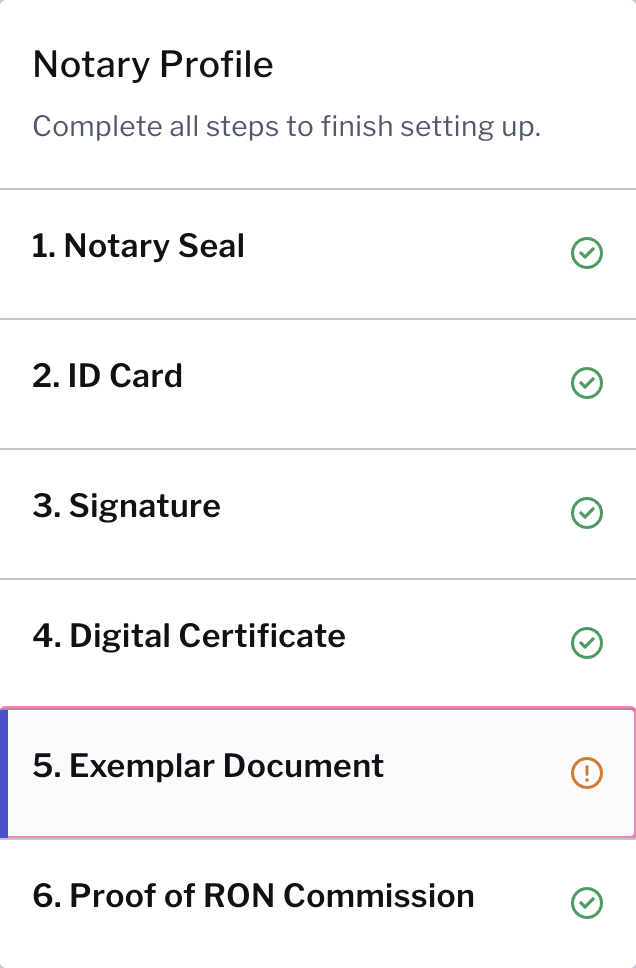Click the check icon beside Digital Certificate
Image resolution: width=636 pixels, height=968 pixels.
(x=587, y=643)
